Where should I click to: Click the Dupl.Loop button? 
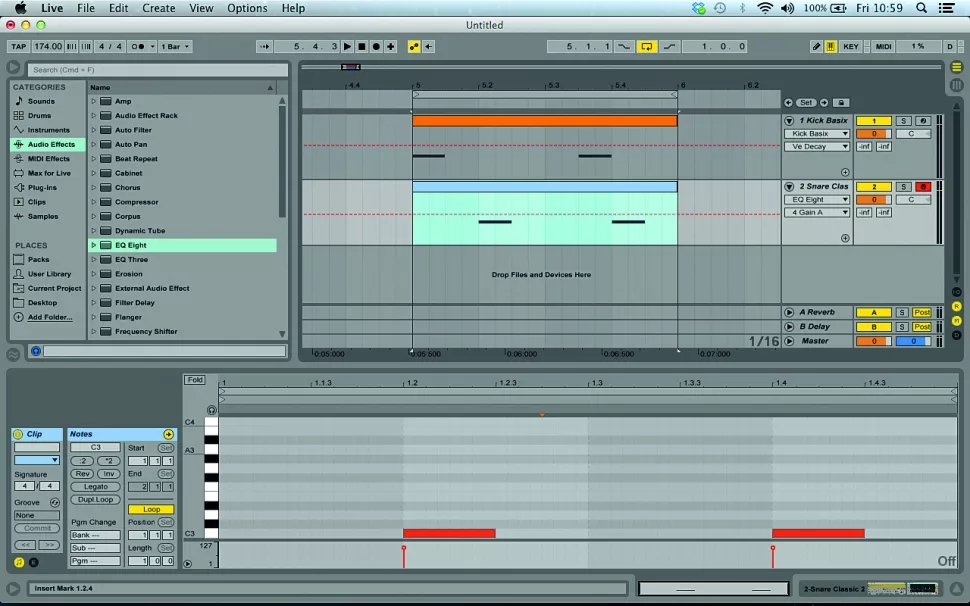[x=96, y=500]
